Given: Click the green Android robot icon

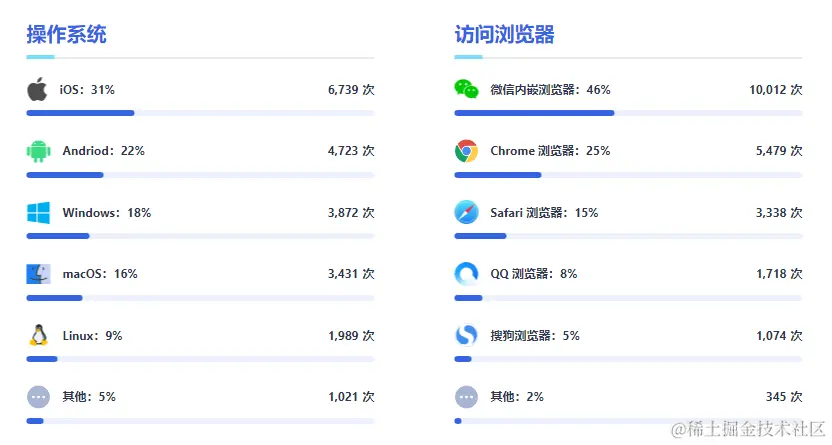Looking at the screenshot, I should (38, 151).
